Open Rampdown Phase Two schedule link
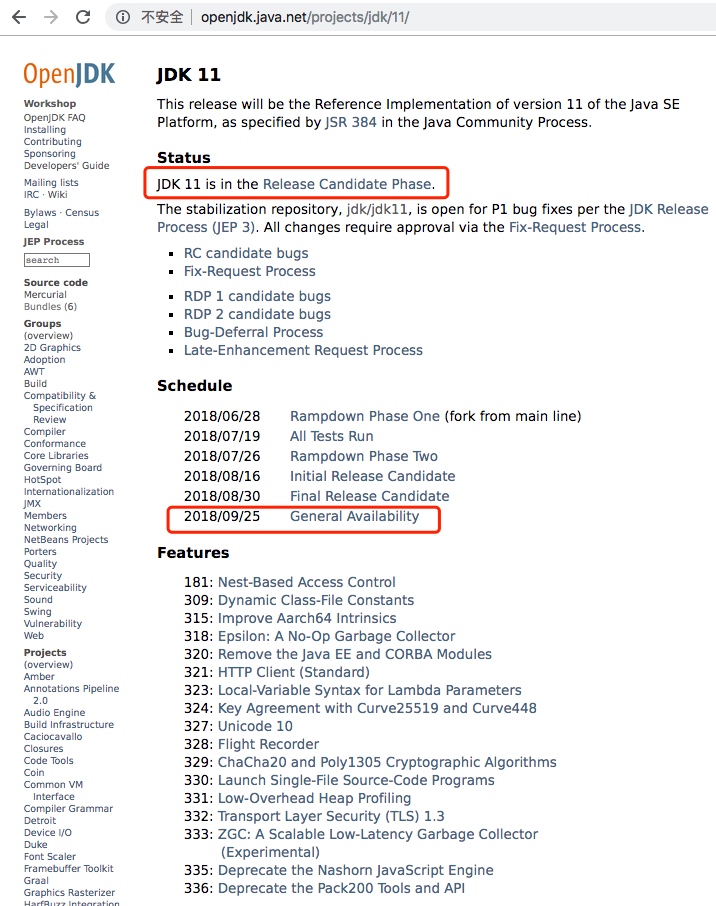 point(363,456)
